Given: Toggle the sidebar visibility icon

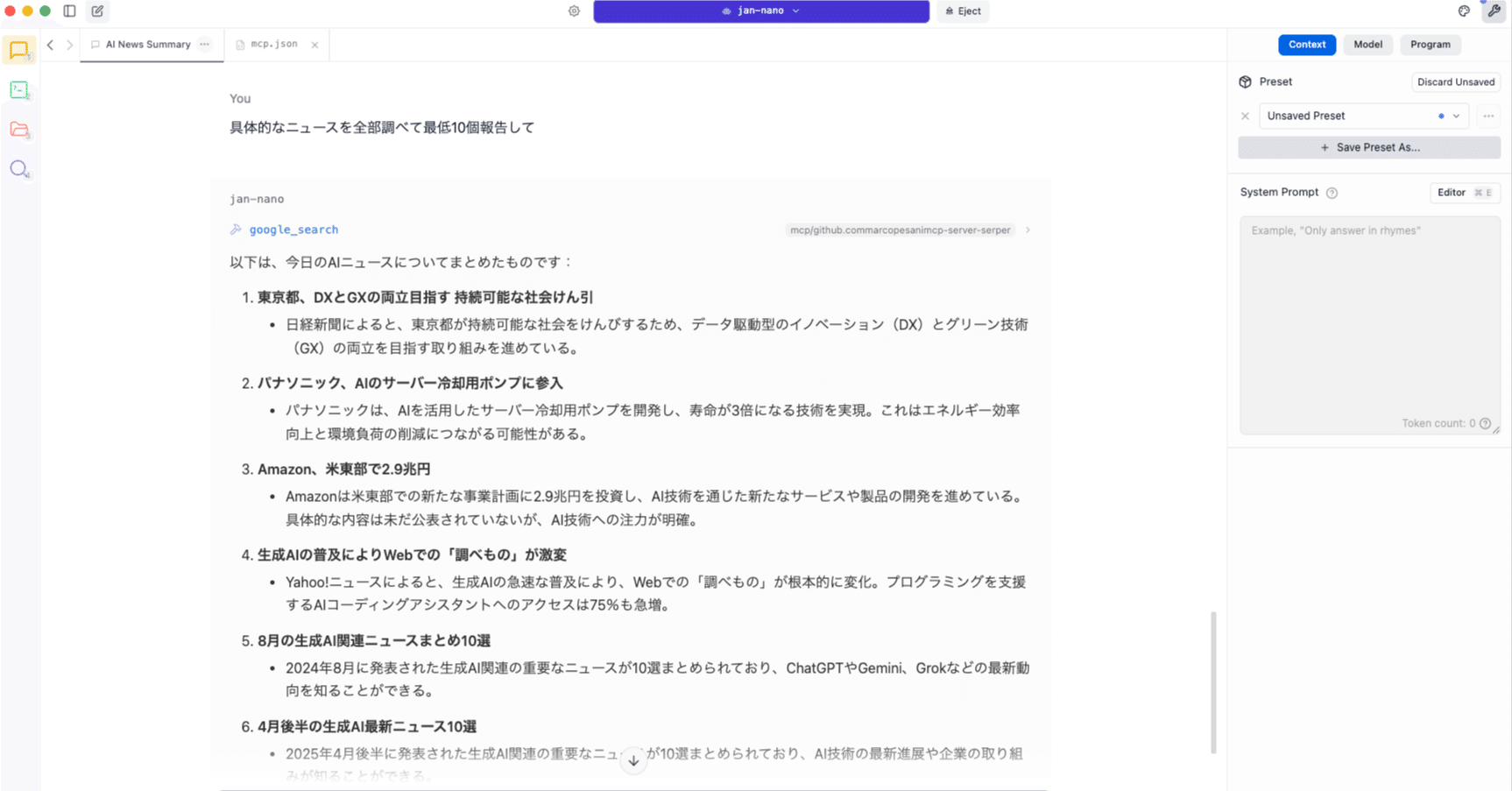Looking at the screenshot, I should pyautogui.click(x=69, y=11).
